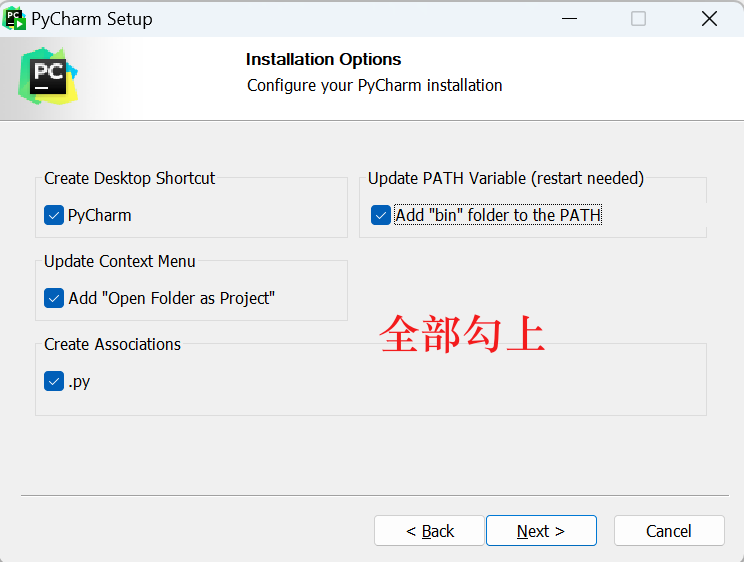Click the large PyCharm logo in the header

pyautogui.click(x=48, y=75)
